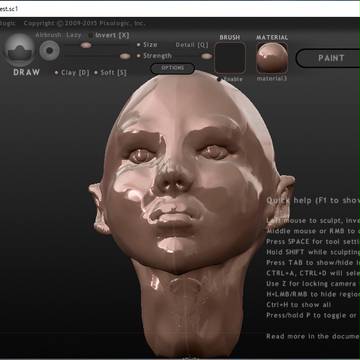Select the Draw brush tool icon
This screenshot has width=360, height=360.
20,50
